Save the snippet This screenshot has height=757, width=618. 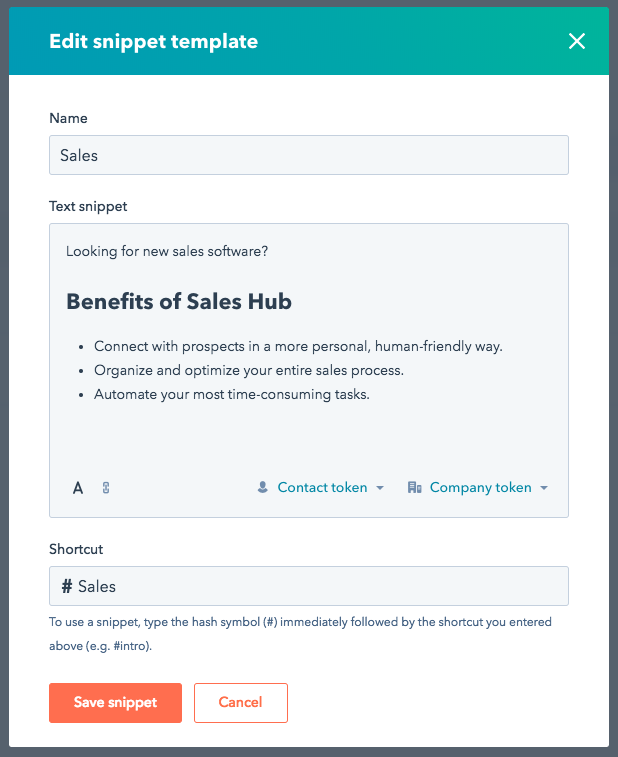[115, 702]
